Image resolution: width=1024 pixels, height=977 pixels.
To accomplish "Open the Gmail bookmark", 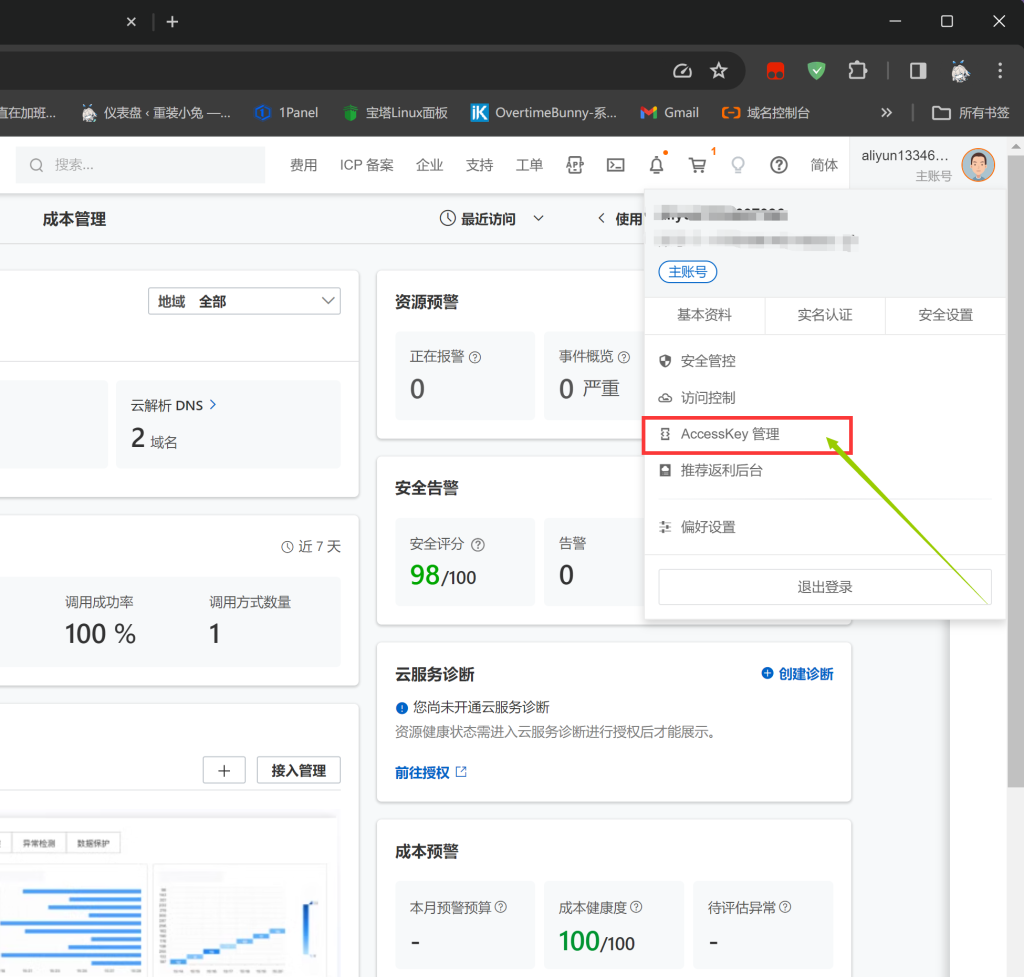I will (669, 112).
